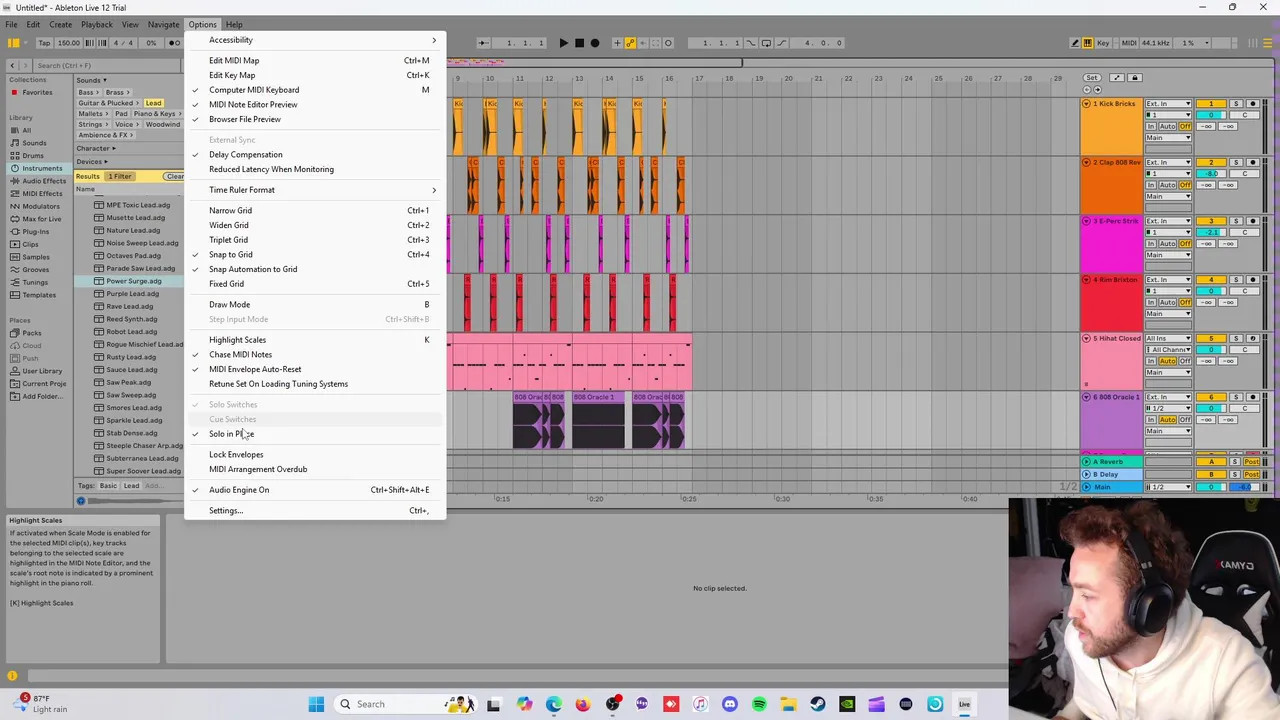
Task: Open Kick Bricks Ext. In input dropdown
Action: [1168, 104]
